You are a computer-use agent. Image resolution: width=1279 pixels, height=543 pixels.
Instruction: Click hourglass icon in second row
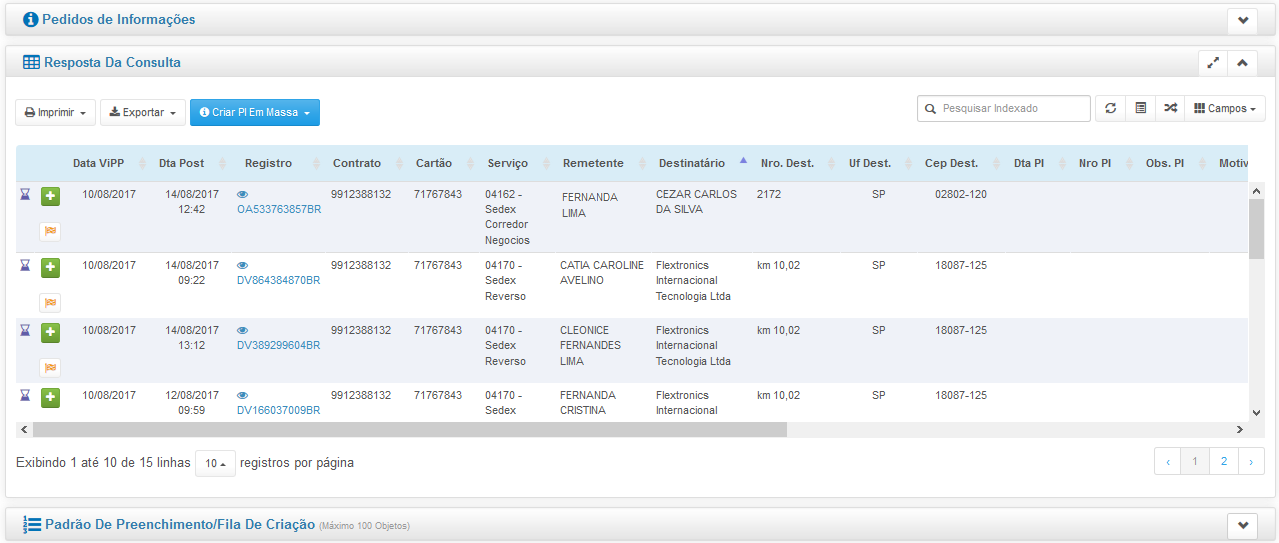click(25, 266)
